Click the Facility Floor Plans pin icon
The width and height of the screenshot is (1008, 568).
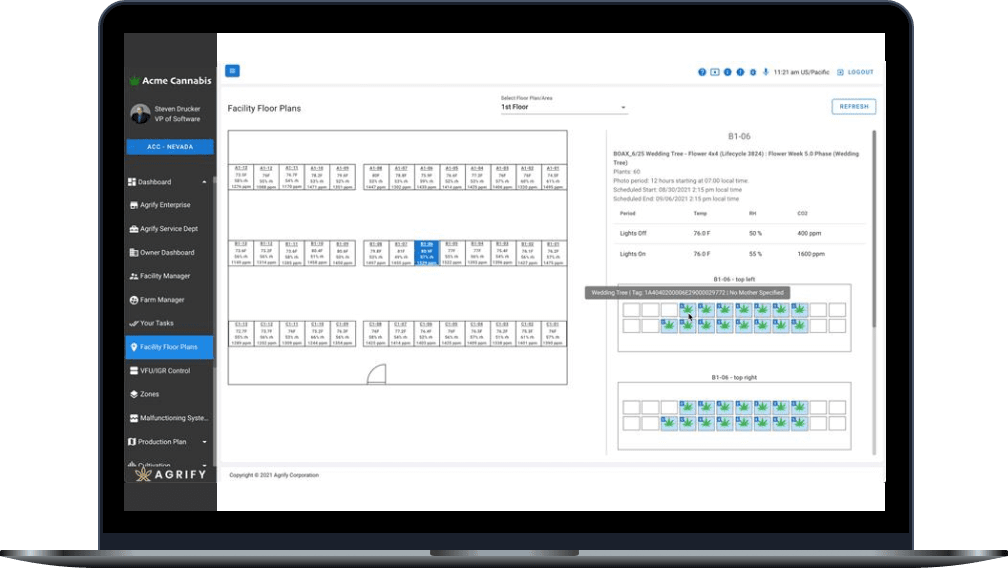pyautogui.click(x=134, y=347)
